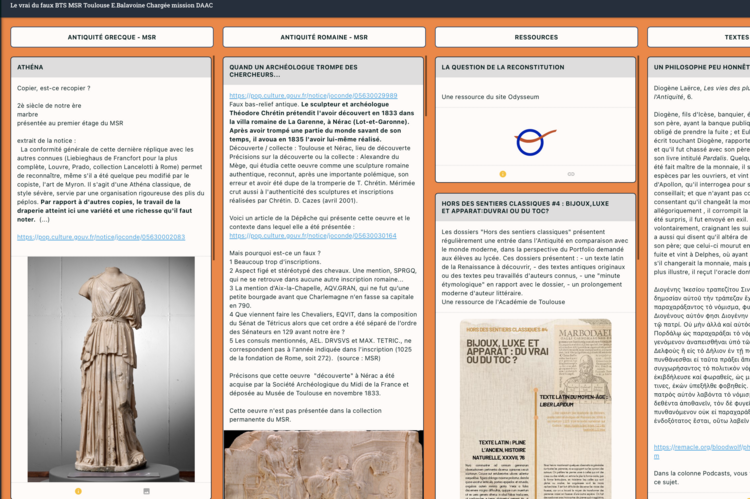Click the text 'Une ressource du site Odysseum'
The height and width of the screenshot is (499, 750).
(x=490, y=97)
